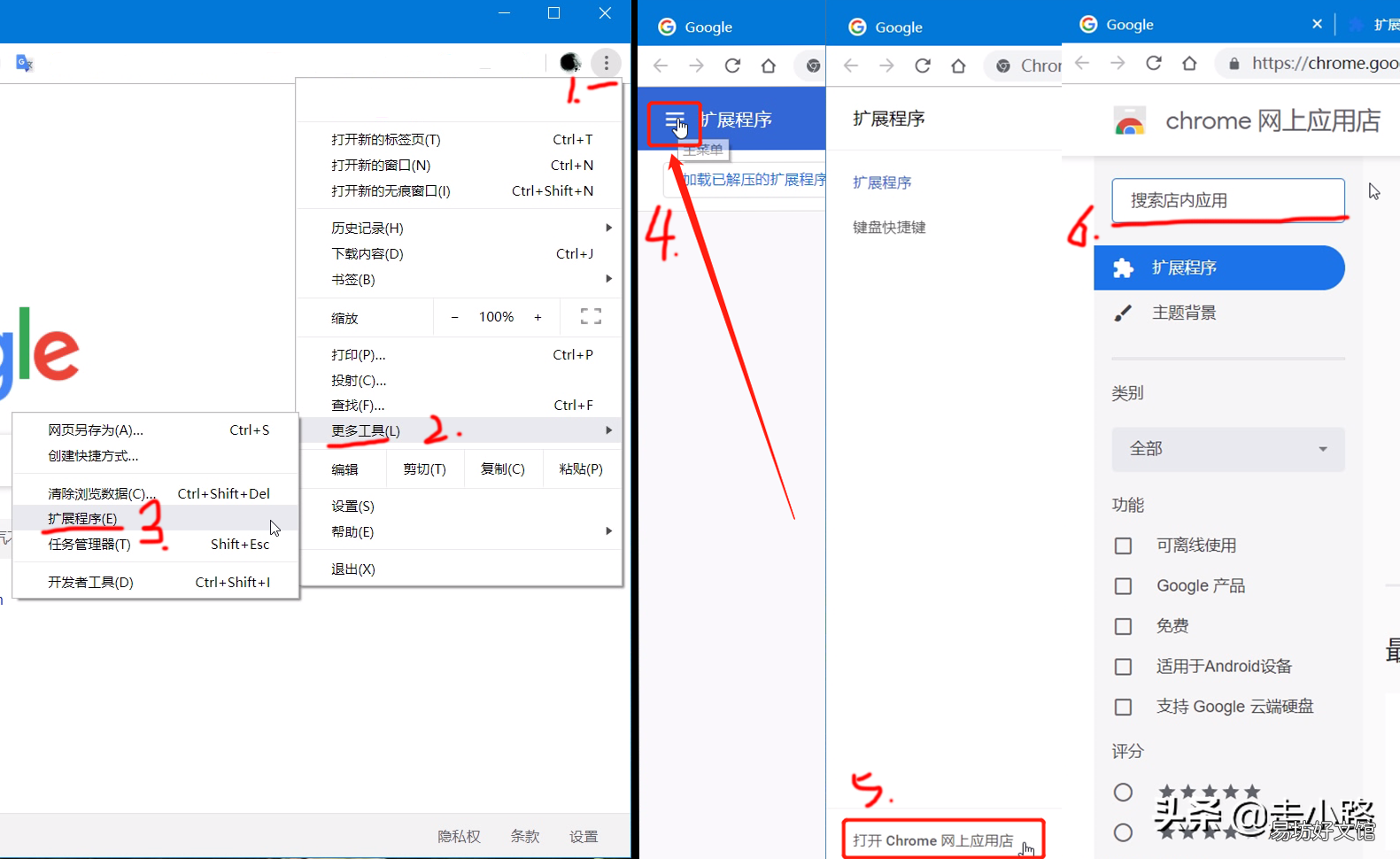Click 搜索店内应用 search field
The image size is (1400, 859).
click(x=1228, y=200)
